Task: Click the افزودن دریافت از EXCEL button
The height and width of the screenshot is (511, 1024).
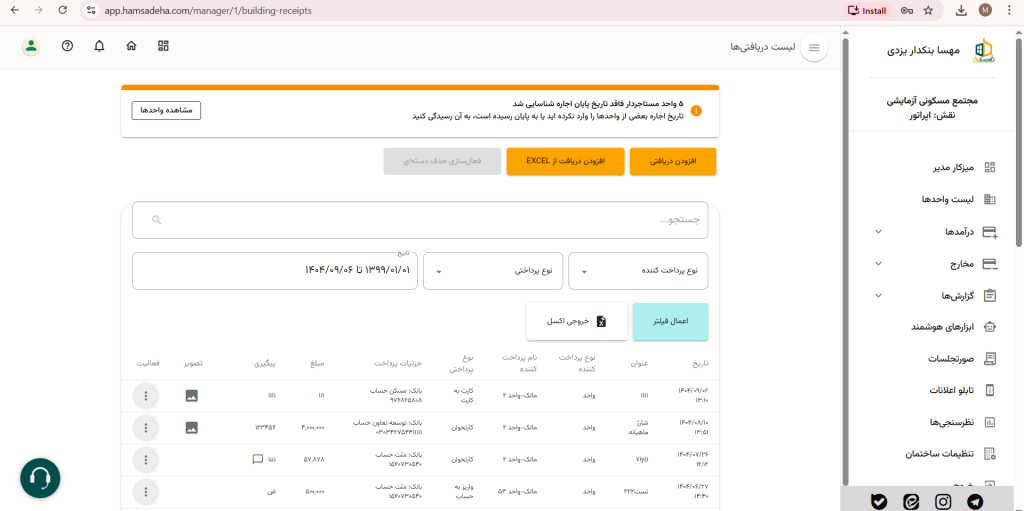Action: coord(566,161)
